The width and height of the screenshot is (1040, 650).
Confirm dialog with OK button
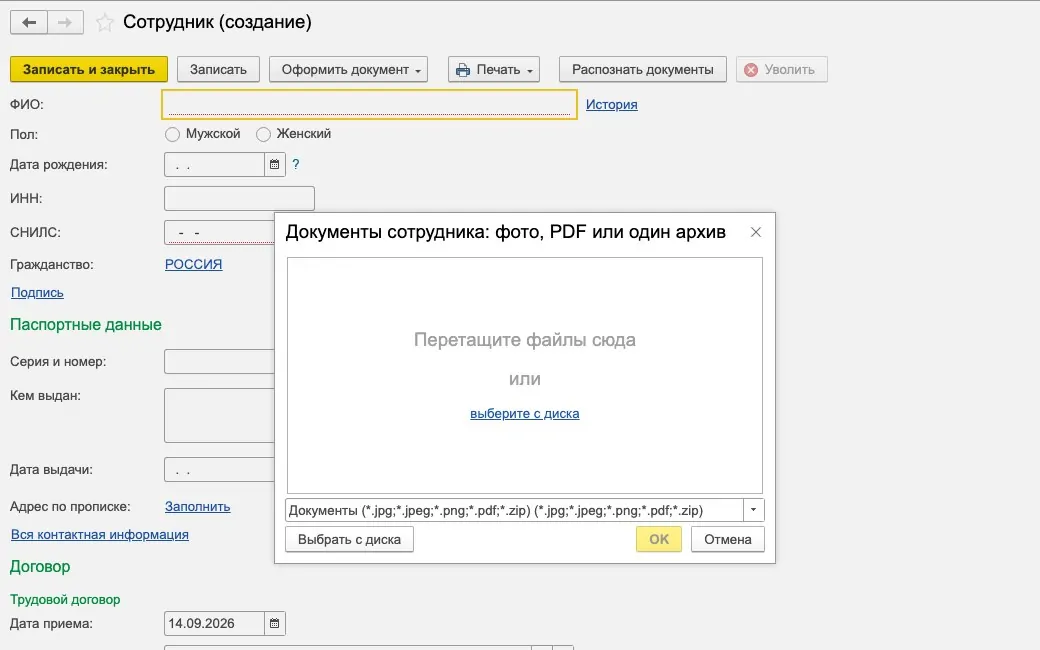[x=659, y=539]
